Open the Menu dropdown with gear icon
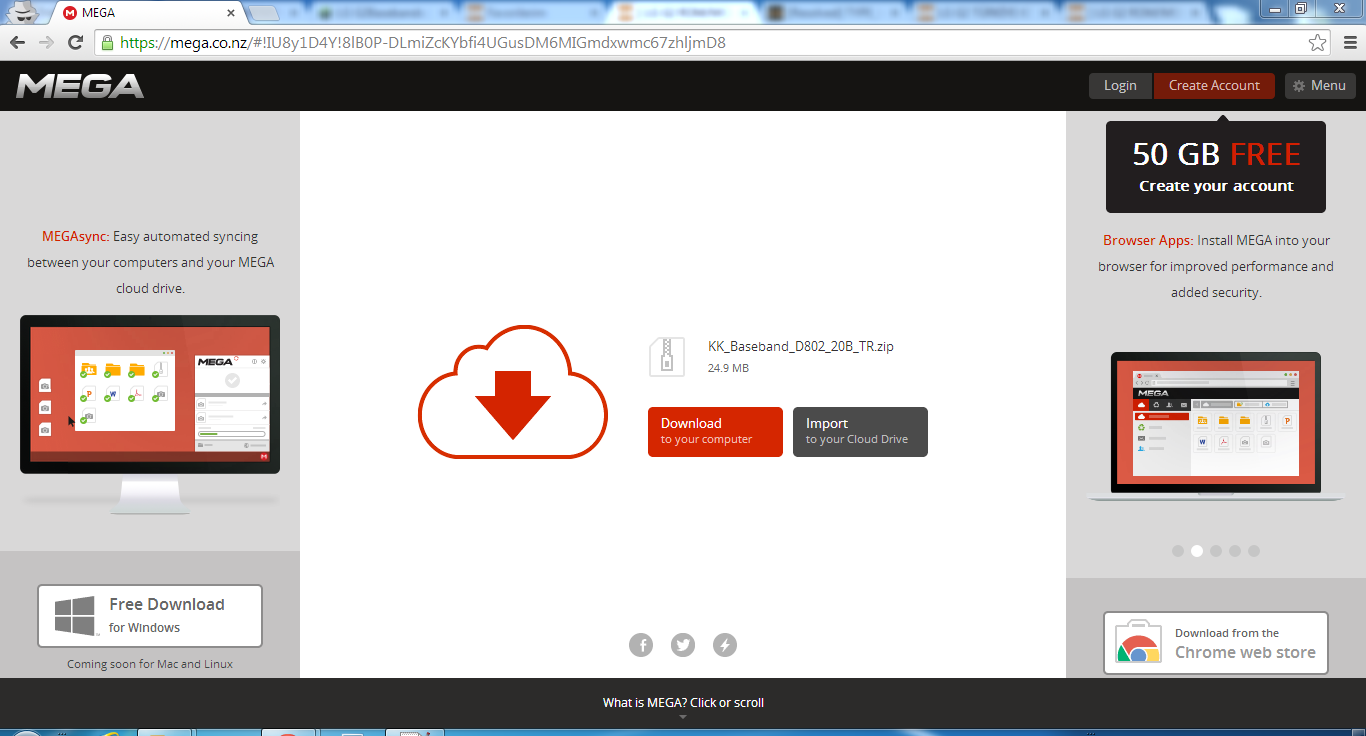 coord(1320,86)
